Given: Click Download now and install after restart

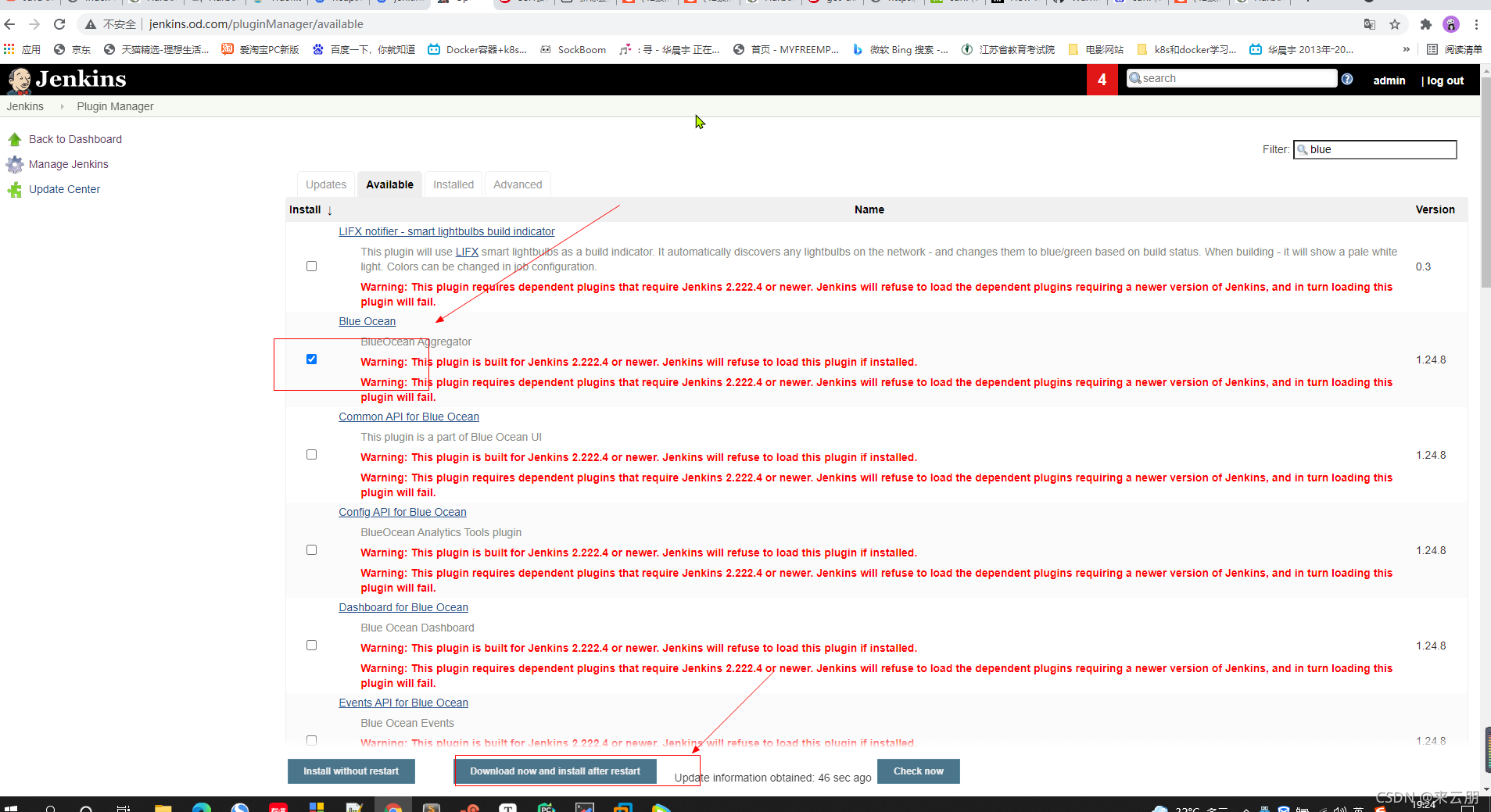Looking at the screenshot, I should 555,771.
